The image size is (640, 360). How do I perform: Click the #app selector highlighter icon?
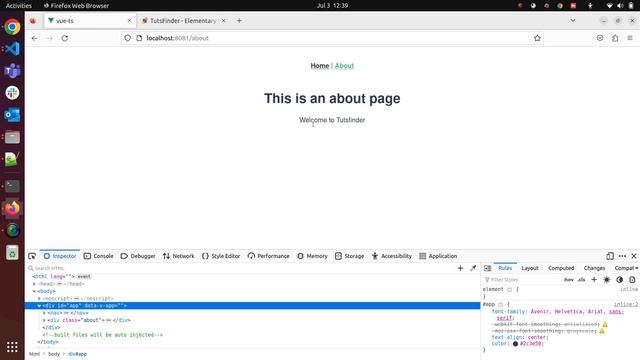500,304
